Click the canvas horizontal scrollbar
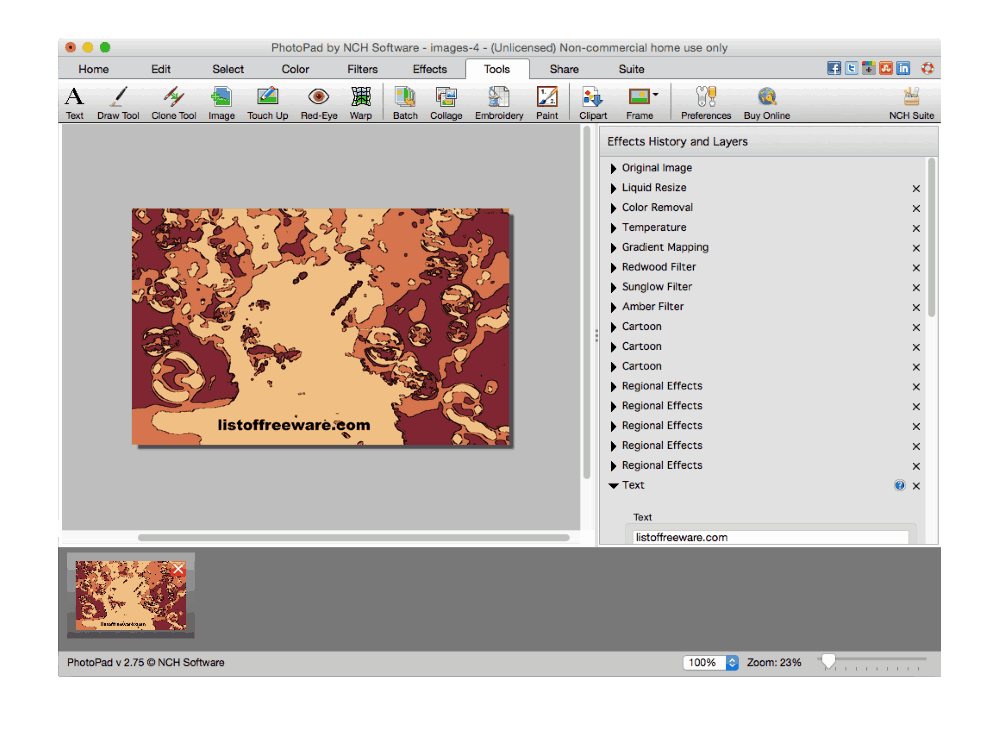 pyautogui.click(x=354, y=538)
